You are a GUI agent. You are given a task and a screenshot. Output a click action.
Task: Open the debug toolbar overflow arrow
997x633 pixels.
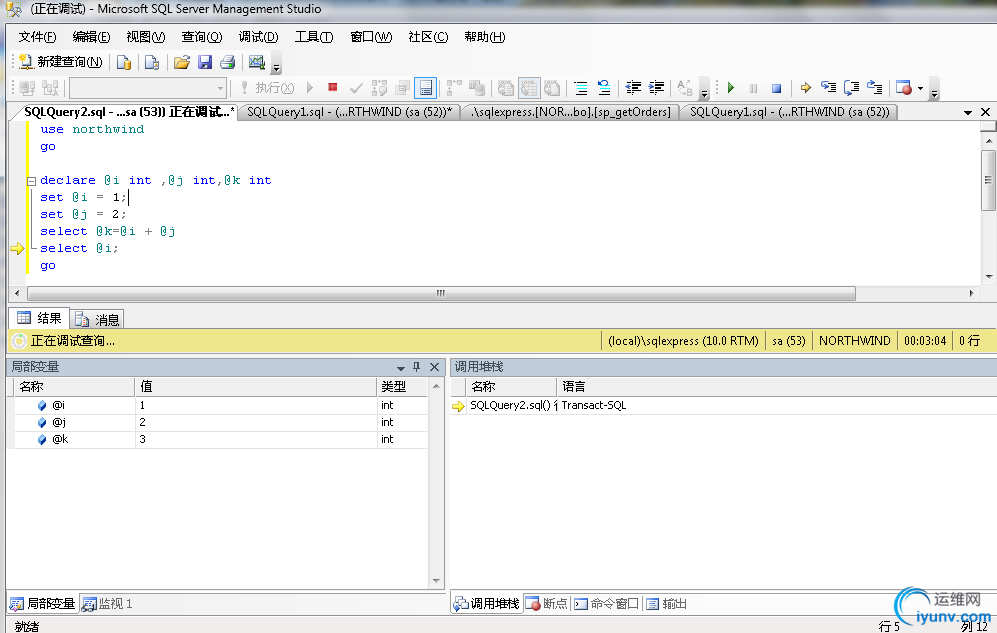point(934,93)
